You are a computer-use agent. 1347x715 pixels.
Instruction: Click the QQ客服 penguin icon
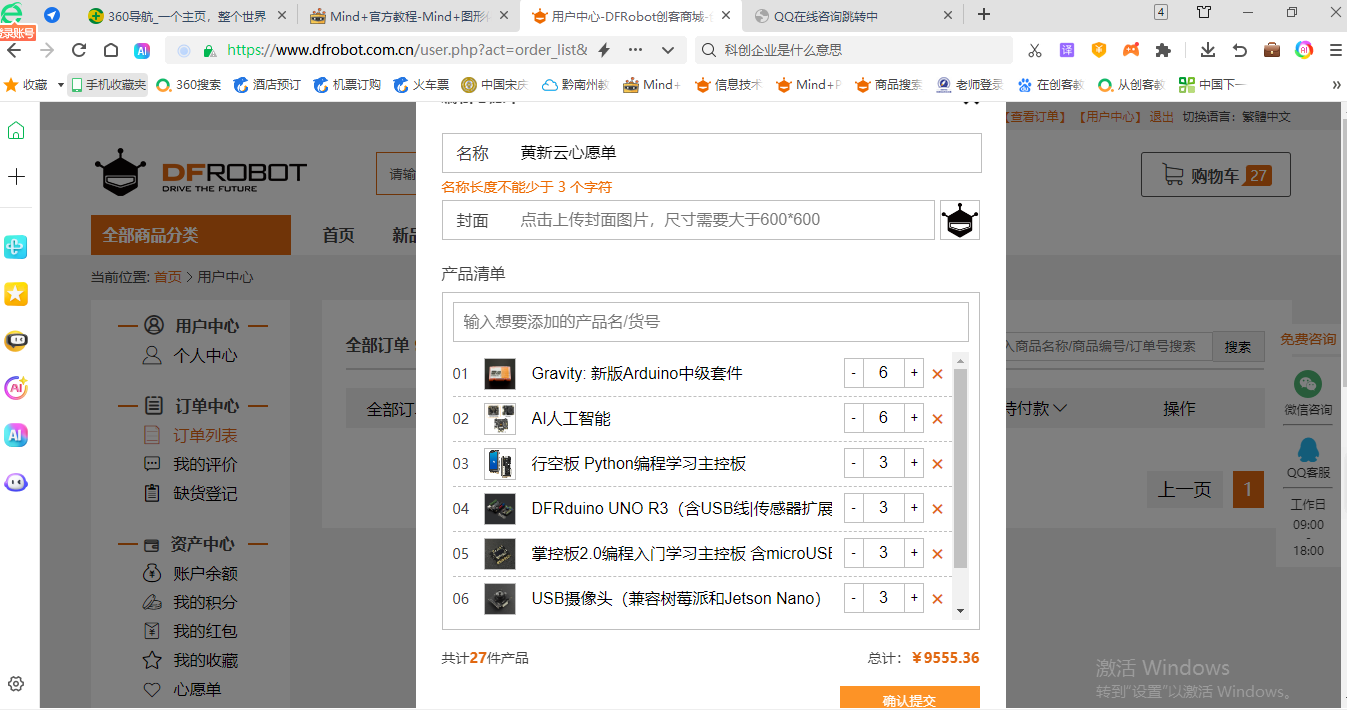(1308, 449)
